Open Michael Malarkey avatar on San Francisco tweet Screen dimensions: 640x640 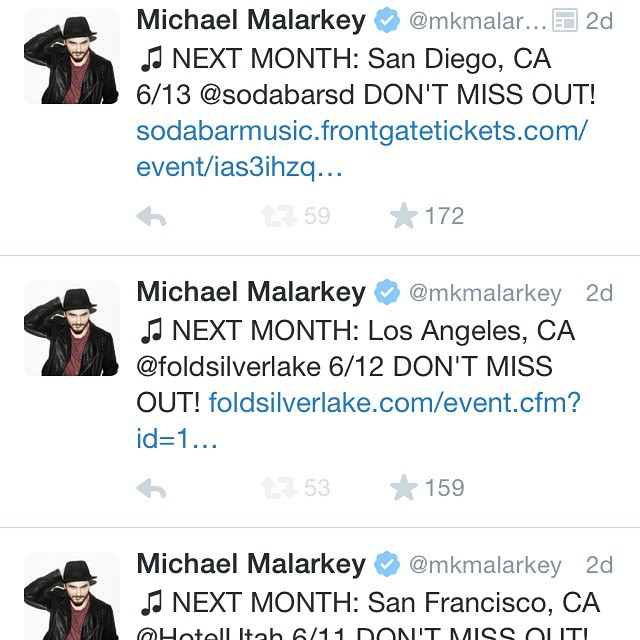point(72,596)
